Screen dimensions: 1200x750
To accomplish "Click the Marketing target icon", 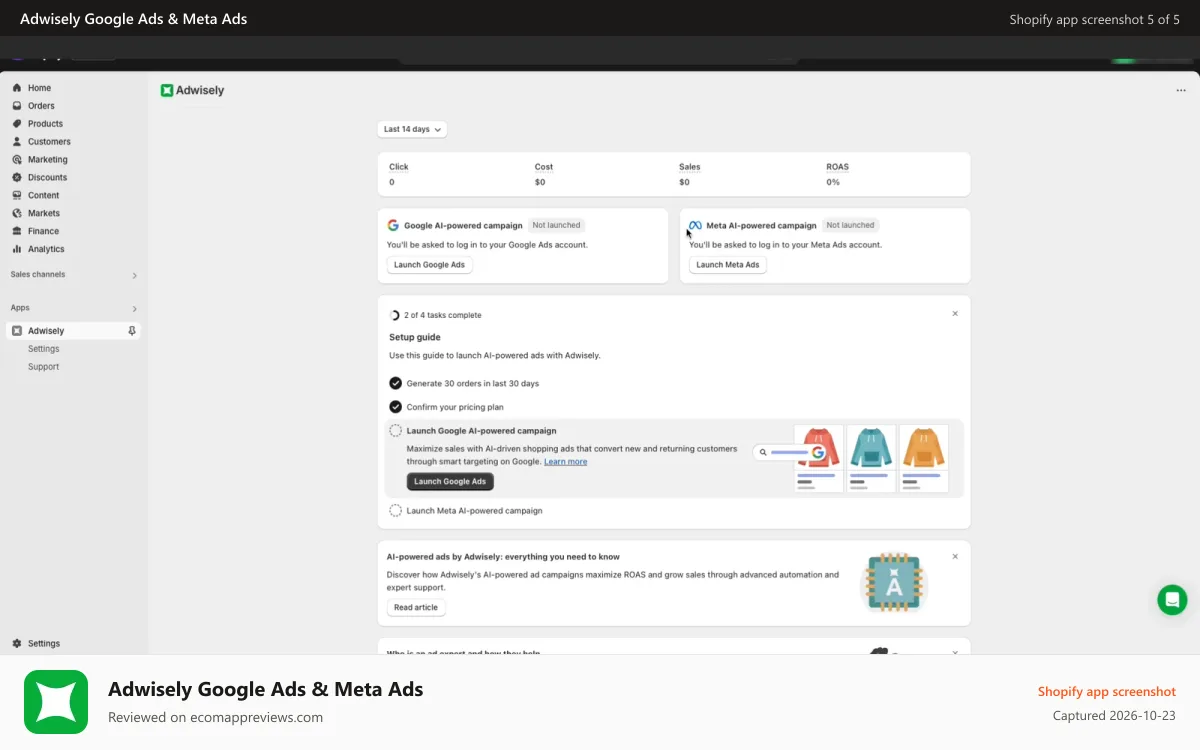I will click(17, 160).
